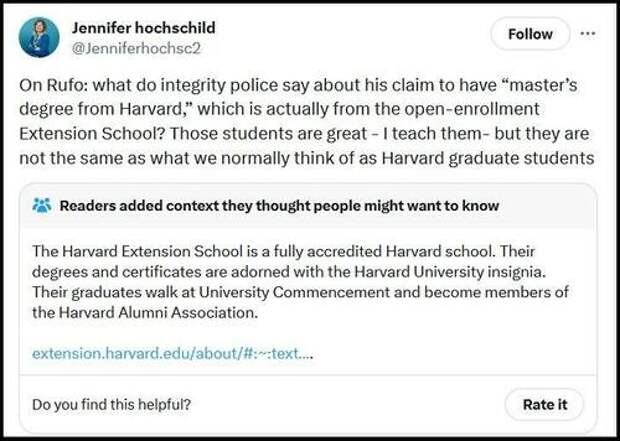The width and height of the screenshot is (620, 441).
Task: Click 'Harvard University insignia' in the note
Action: tap(450, 272)
